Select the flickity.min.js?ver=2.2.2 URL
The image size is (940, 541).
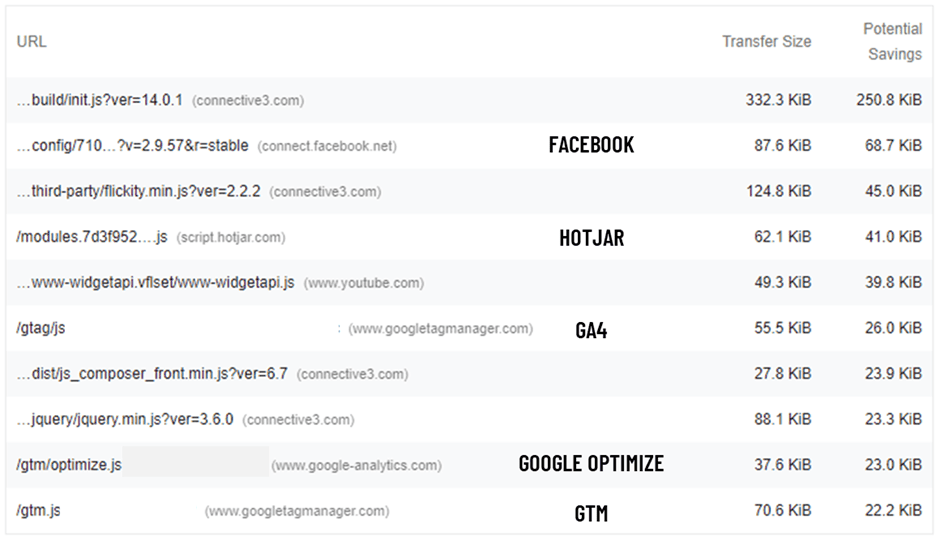[x=138, y=191]
